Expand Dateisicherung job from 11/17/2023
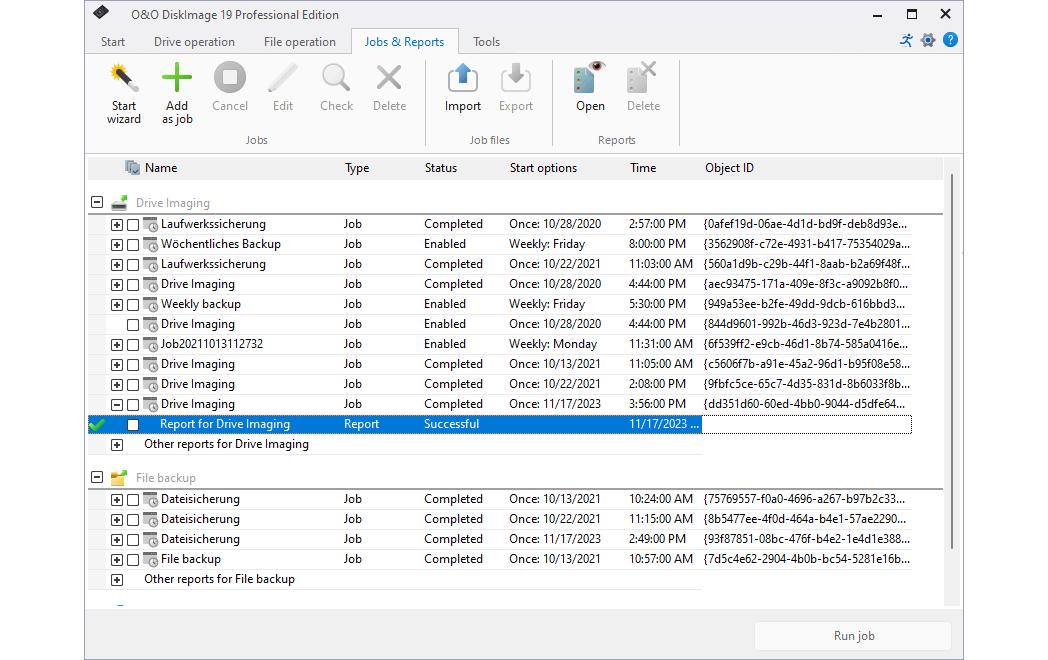The height and width of the screenshot is (660, 1048). (x=117, y=540)
